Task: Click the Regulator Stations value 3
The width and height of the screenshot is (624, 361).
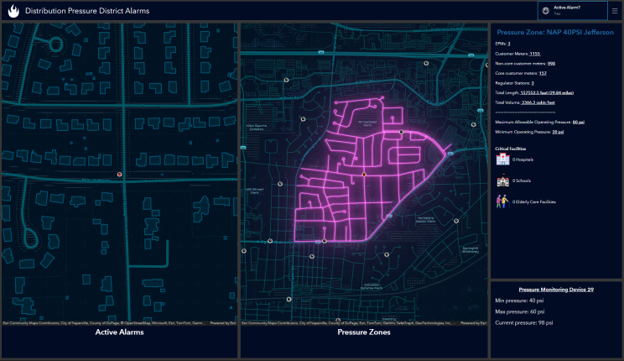Action: tap(532, 83)
